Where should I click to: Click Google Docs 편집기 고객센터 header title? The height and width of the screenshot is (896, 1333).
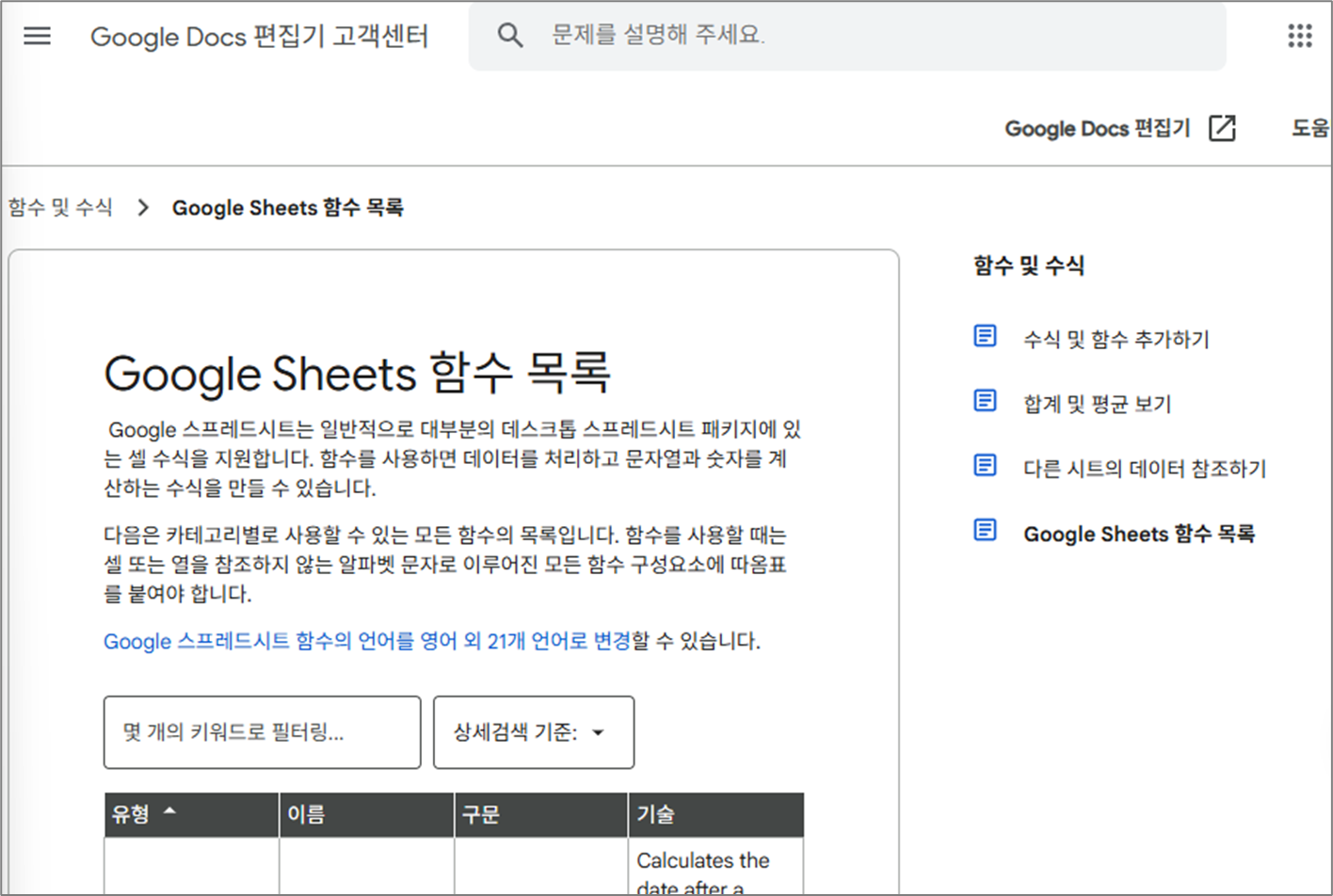pyautogui.click(x=260, y=36)
